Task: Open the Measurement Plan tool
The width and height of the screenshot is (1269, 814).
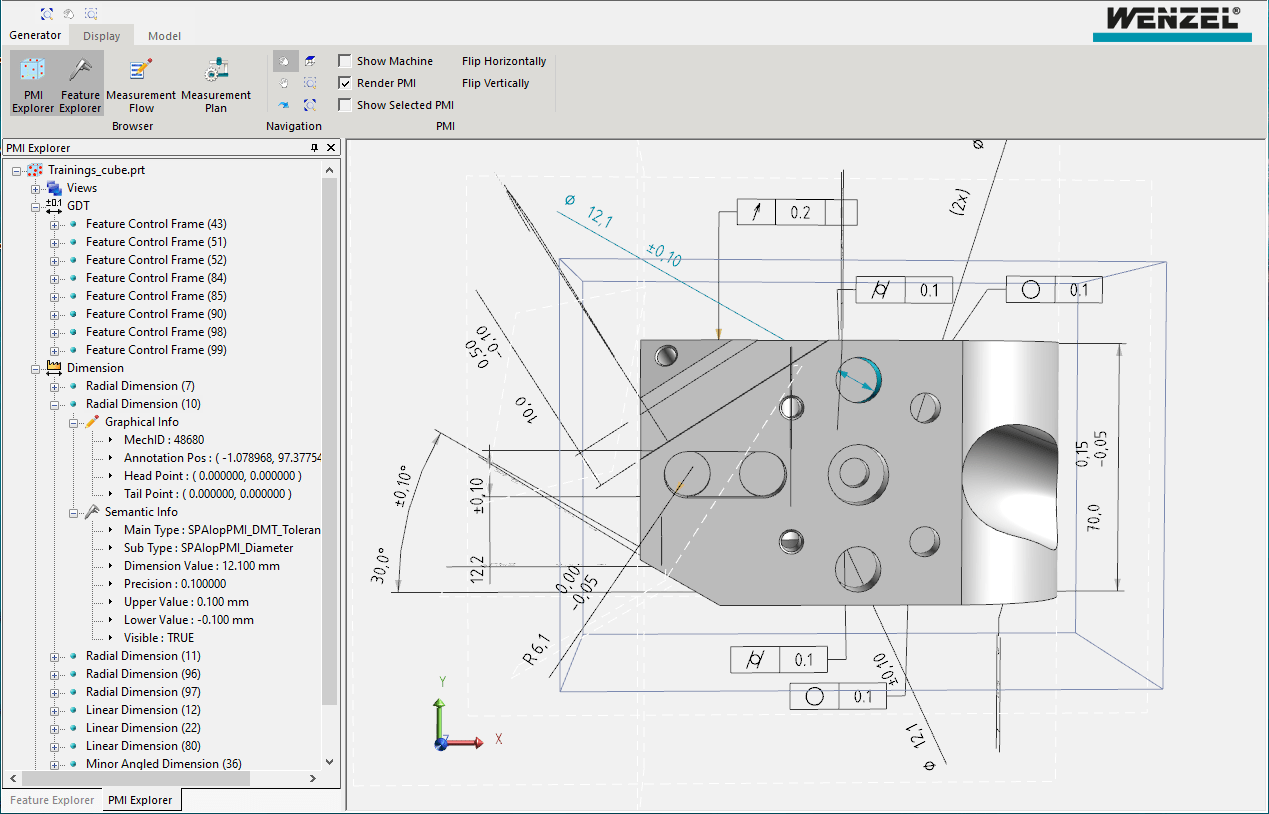Action: click(x=216, y=84)
